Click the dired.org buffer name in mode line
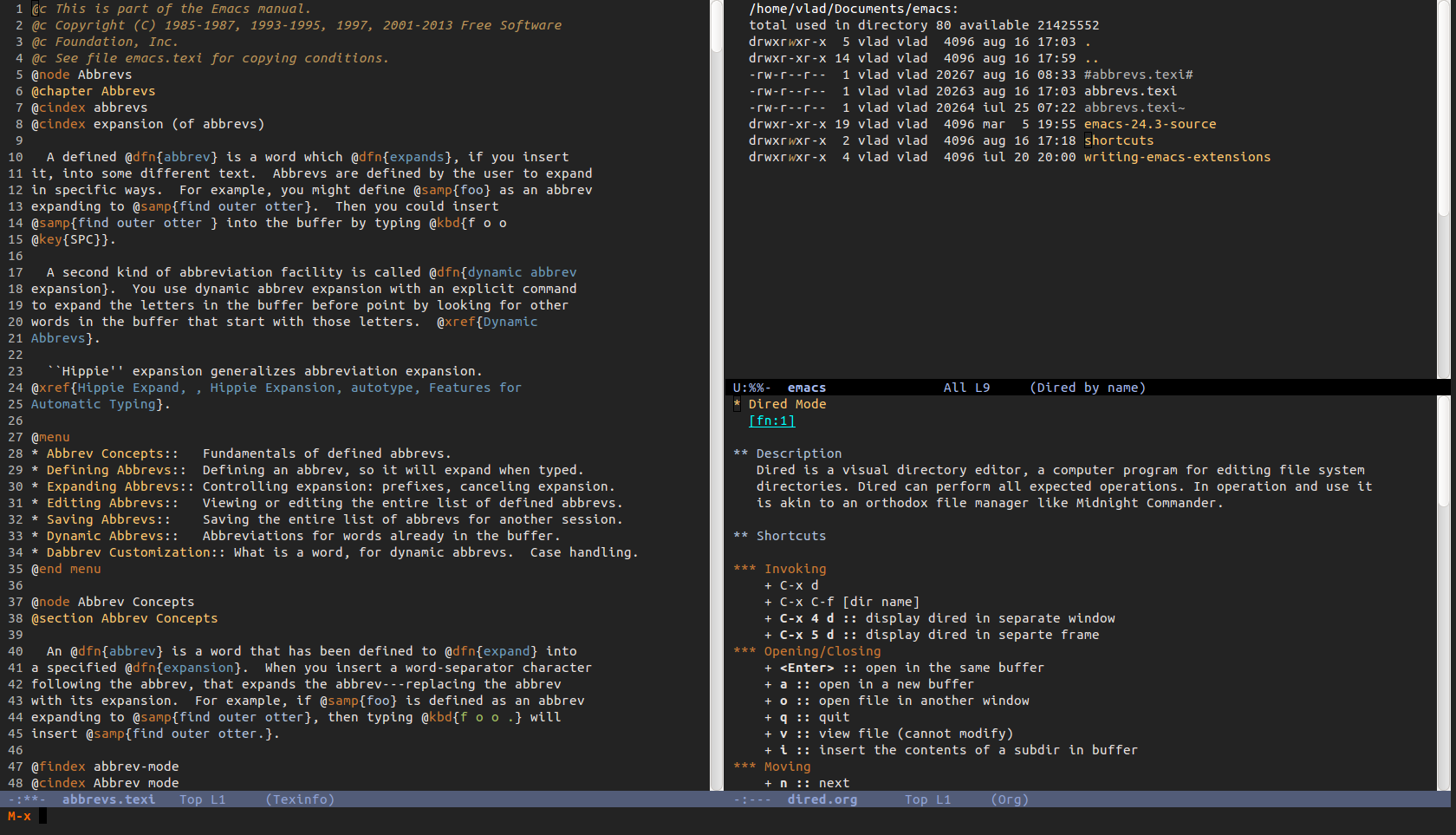 click(x=822, y=799)
